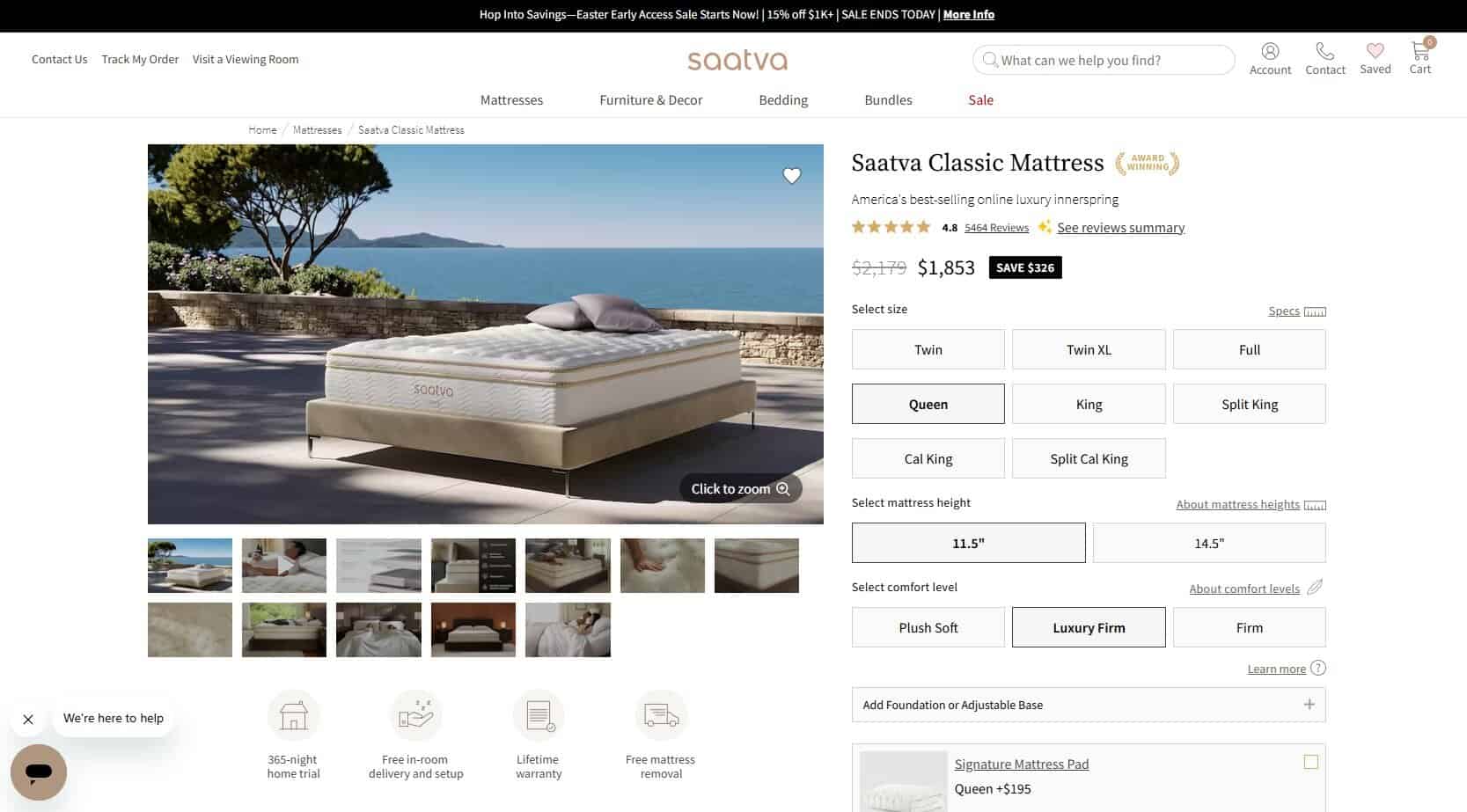Check the Signature Mattress Pad checkbox
This screenshot has height=812, width=1467.
tap(1310, 762)
